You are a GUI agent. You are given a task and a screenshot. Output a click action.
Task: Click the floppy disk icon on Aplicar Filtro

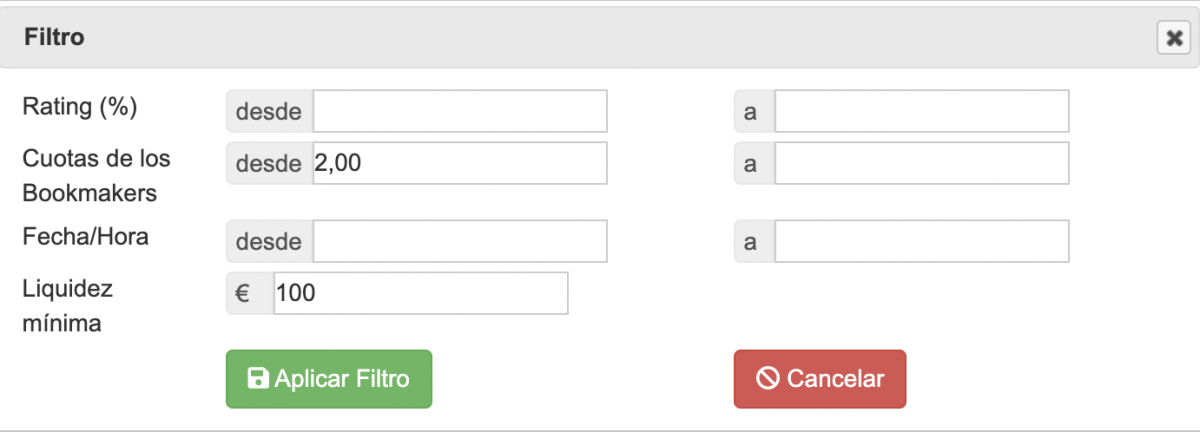[x=257, y=379]
